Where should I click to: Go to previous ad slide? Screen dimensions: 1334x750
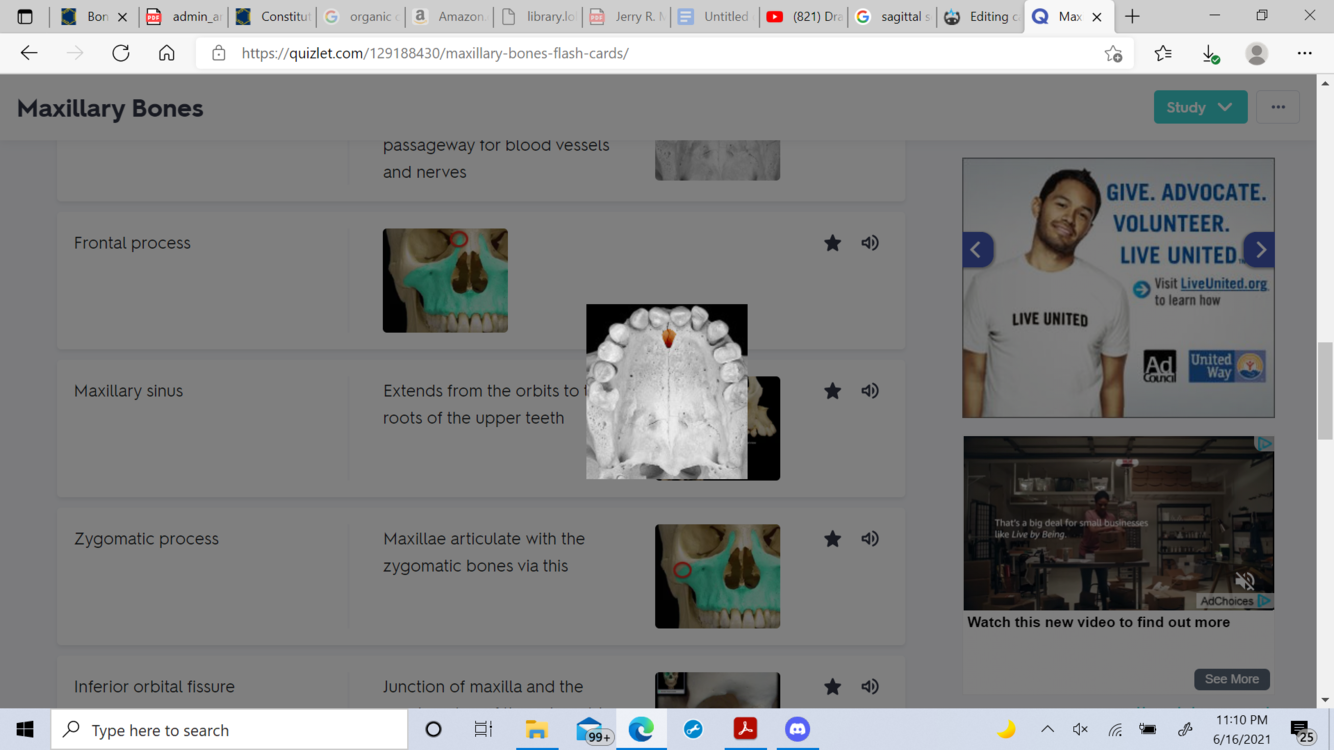(977, 250)
